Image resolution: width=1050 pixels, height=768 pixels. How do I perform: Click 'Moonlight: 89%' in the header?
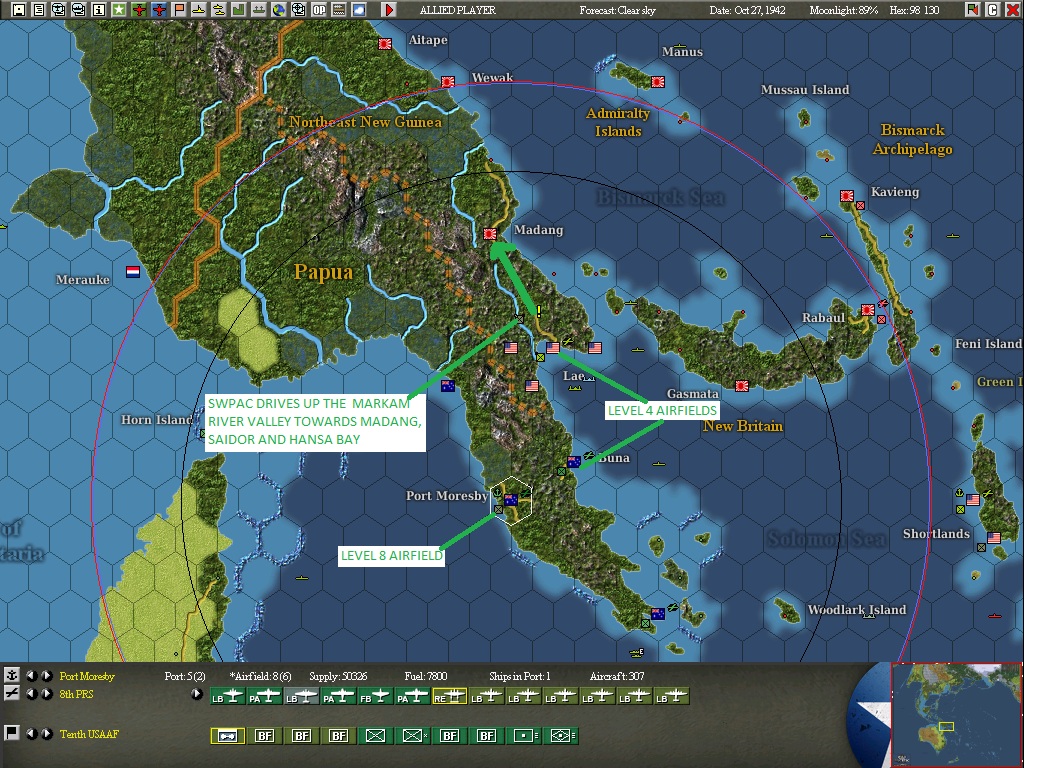[844, 10]
